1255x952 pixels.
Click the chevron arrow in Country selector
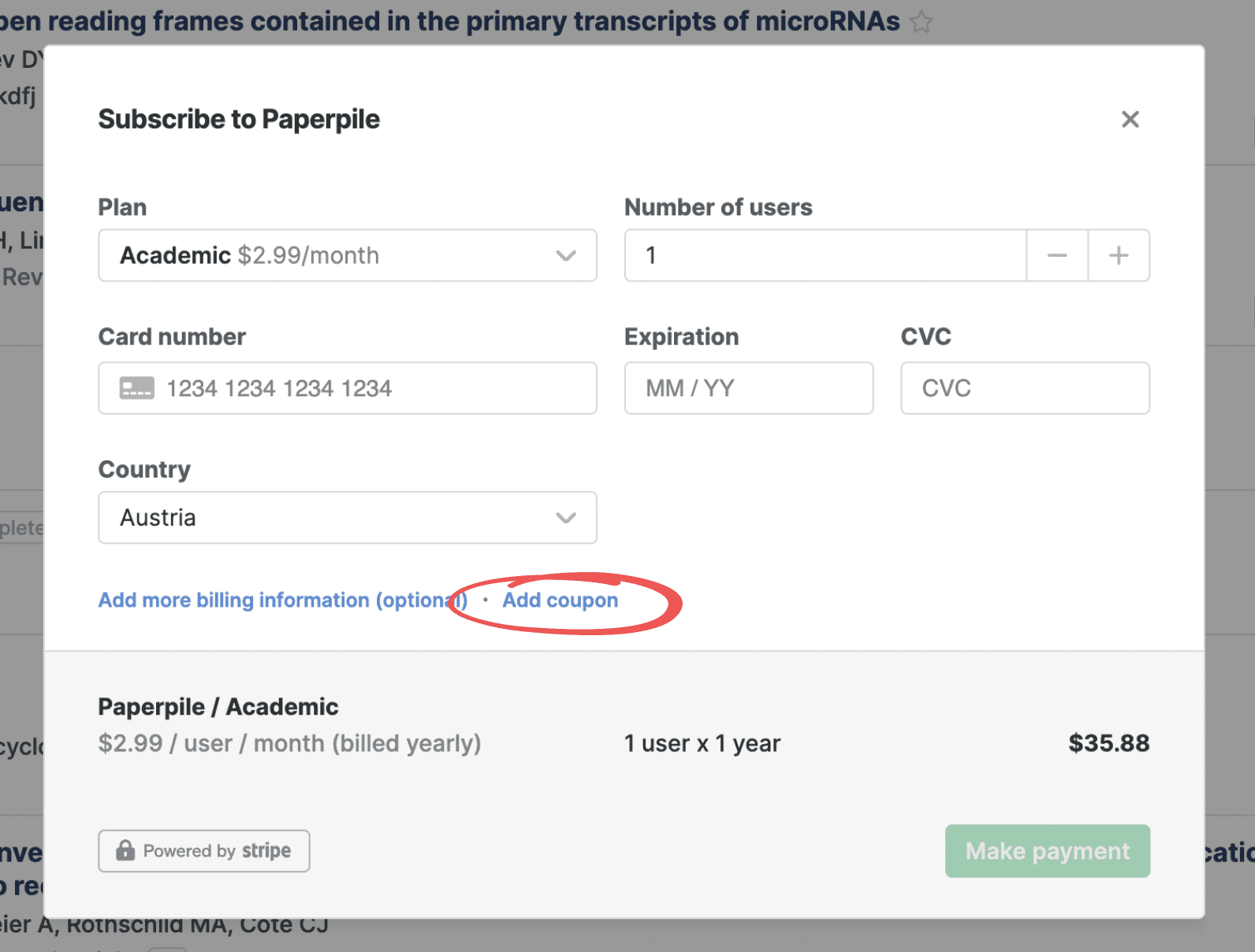(x=565, y=518)
